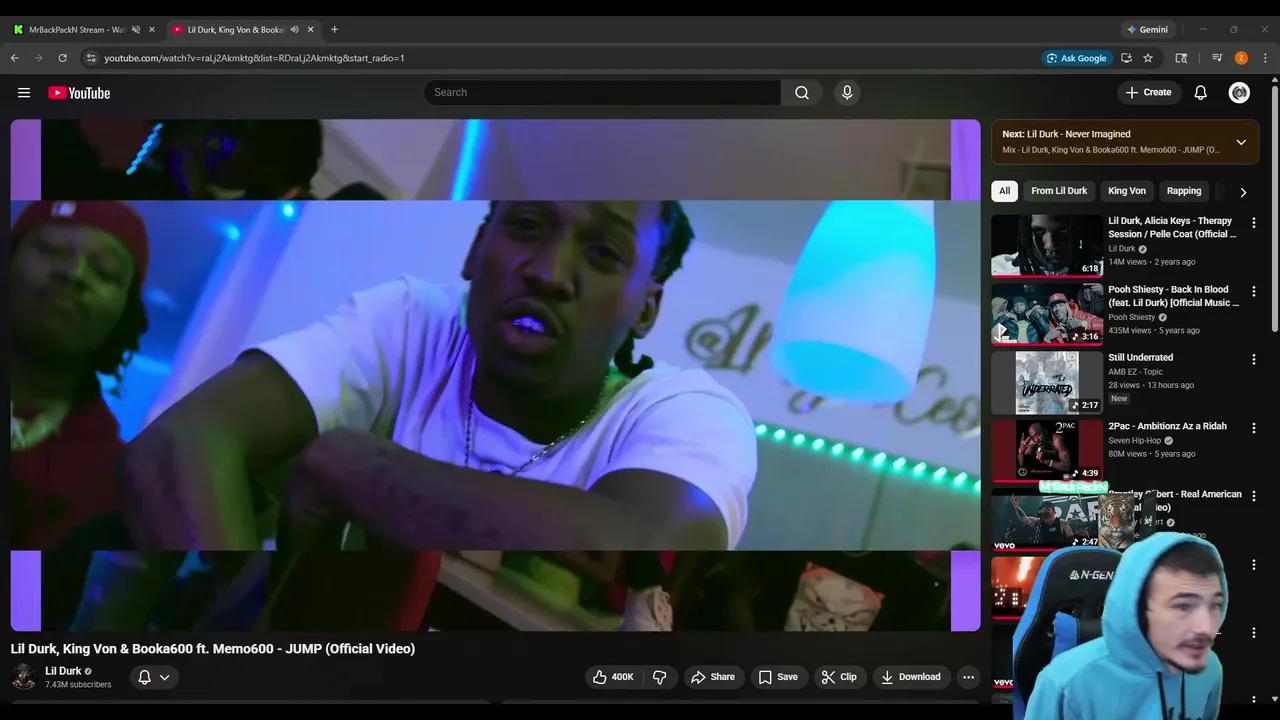Mute the Lil Durk YouTube tab
Viewport: 1280px width, 720px height.
tap(294, 30)
